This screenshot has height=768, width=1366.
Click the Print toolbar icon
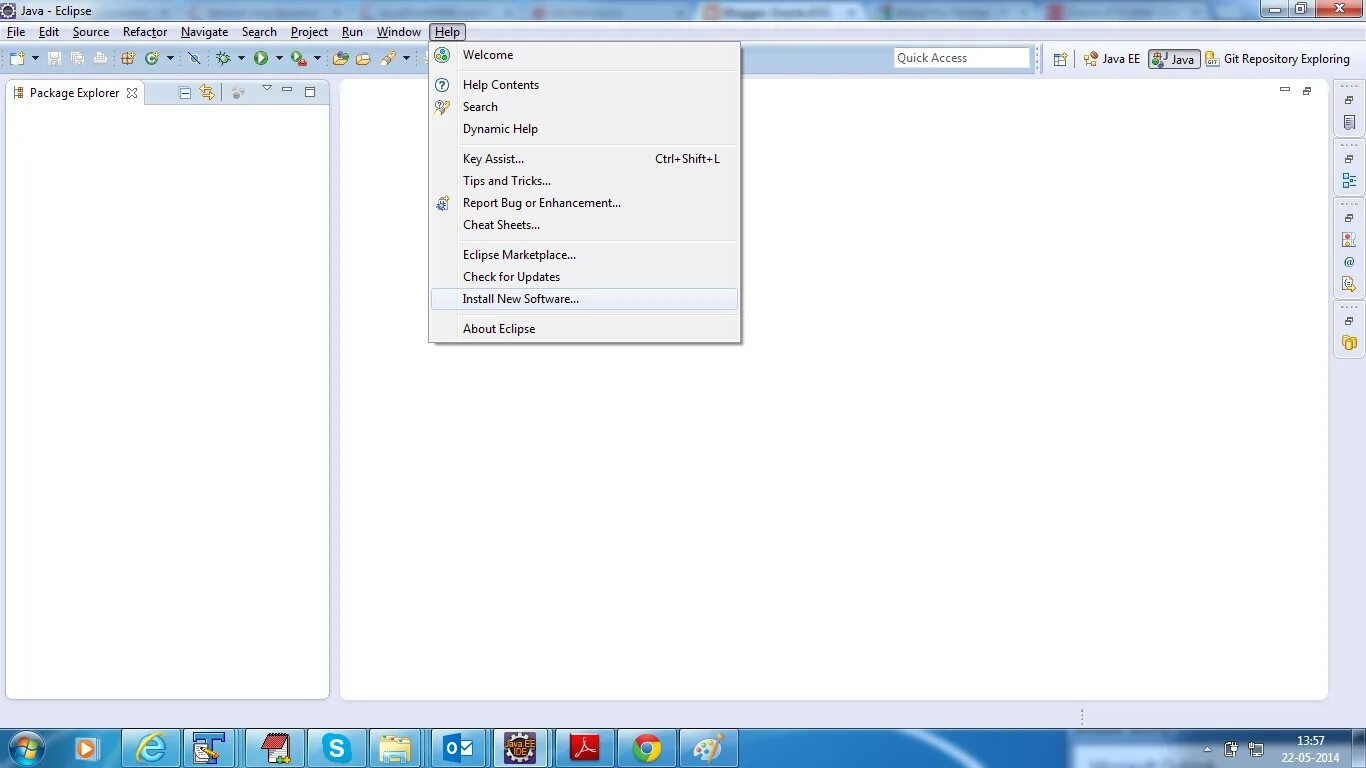click(x=100, y=58)
